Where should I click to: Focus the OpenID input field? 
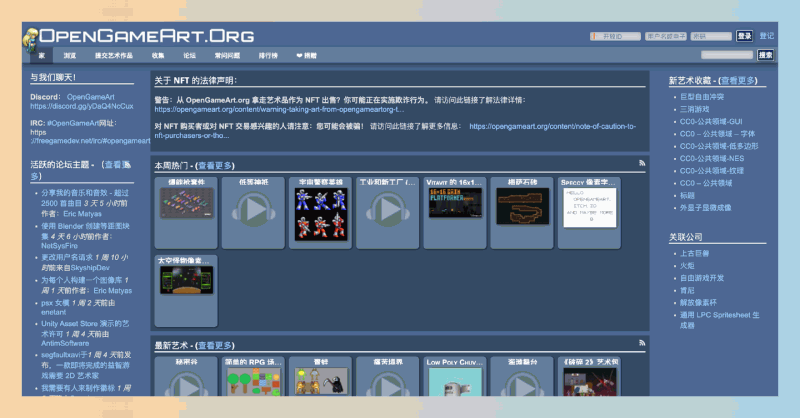[615, 36]
